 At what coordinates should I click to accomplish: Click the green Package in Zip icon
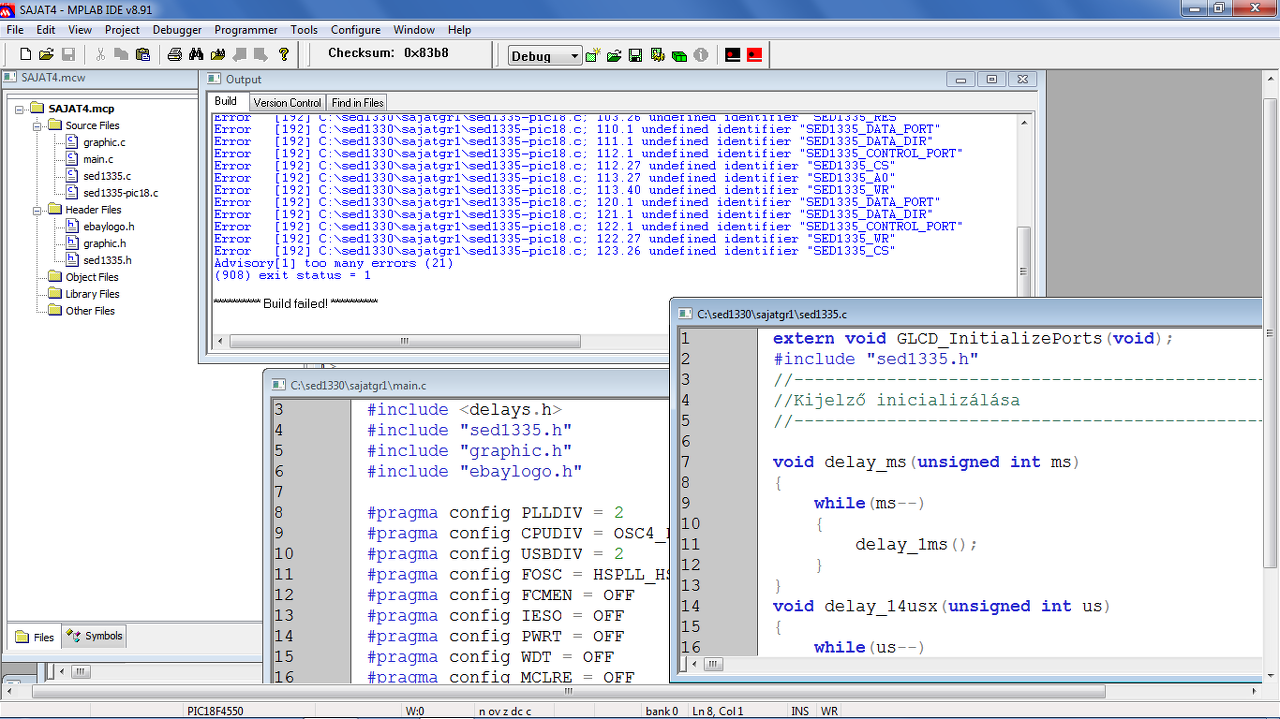pyautogui.click(x=679, y=55)
